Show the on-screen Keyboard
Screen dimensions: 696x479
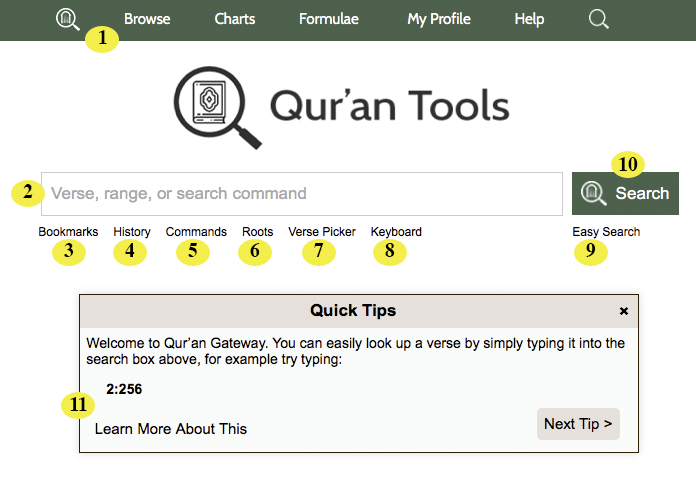pyautogui.click(x=396, y=232)
